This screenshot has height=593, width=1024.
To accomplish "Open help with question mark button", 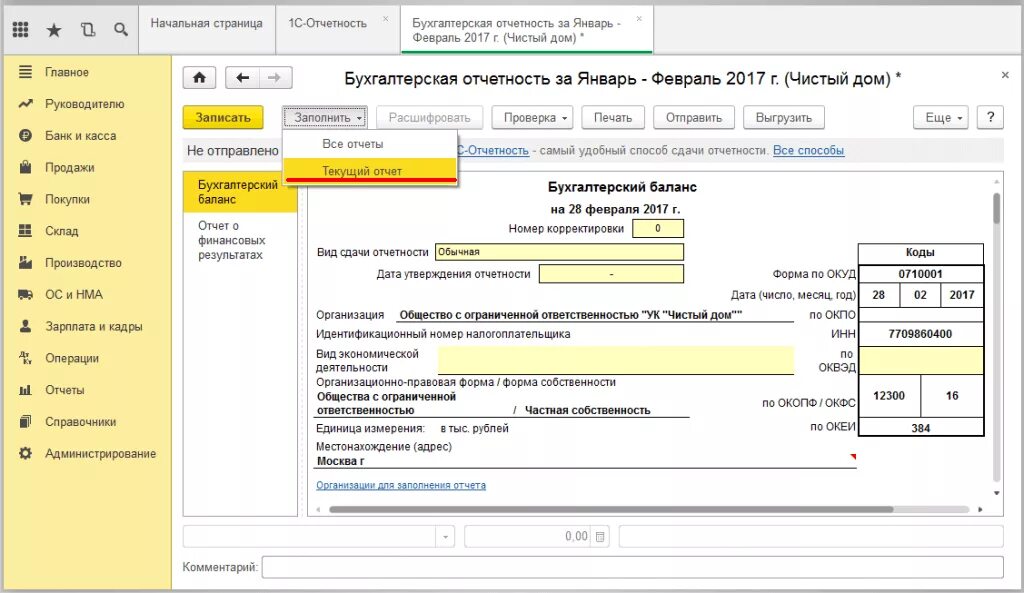I will 990,118.
